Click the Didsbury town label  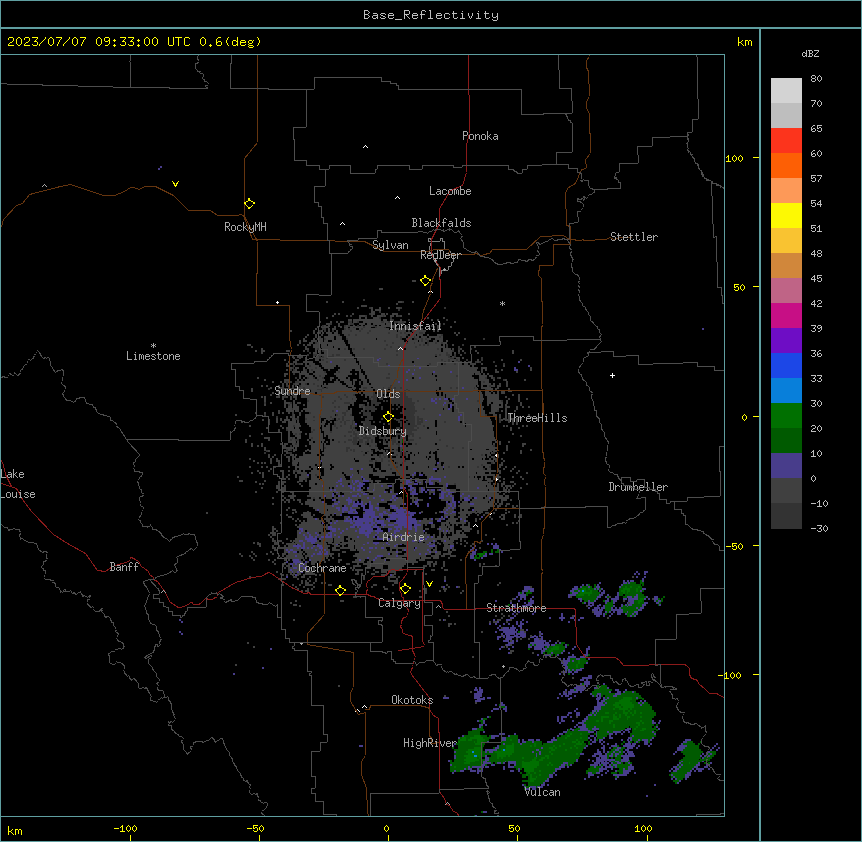pyautogui.click(x=383, y=431)
